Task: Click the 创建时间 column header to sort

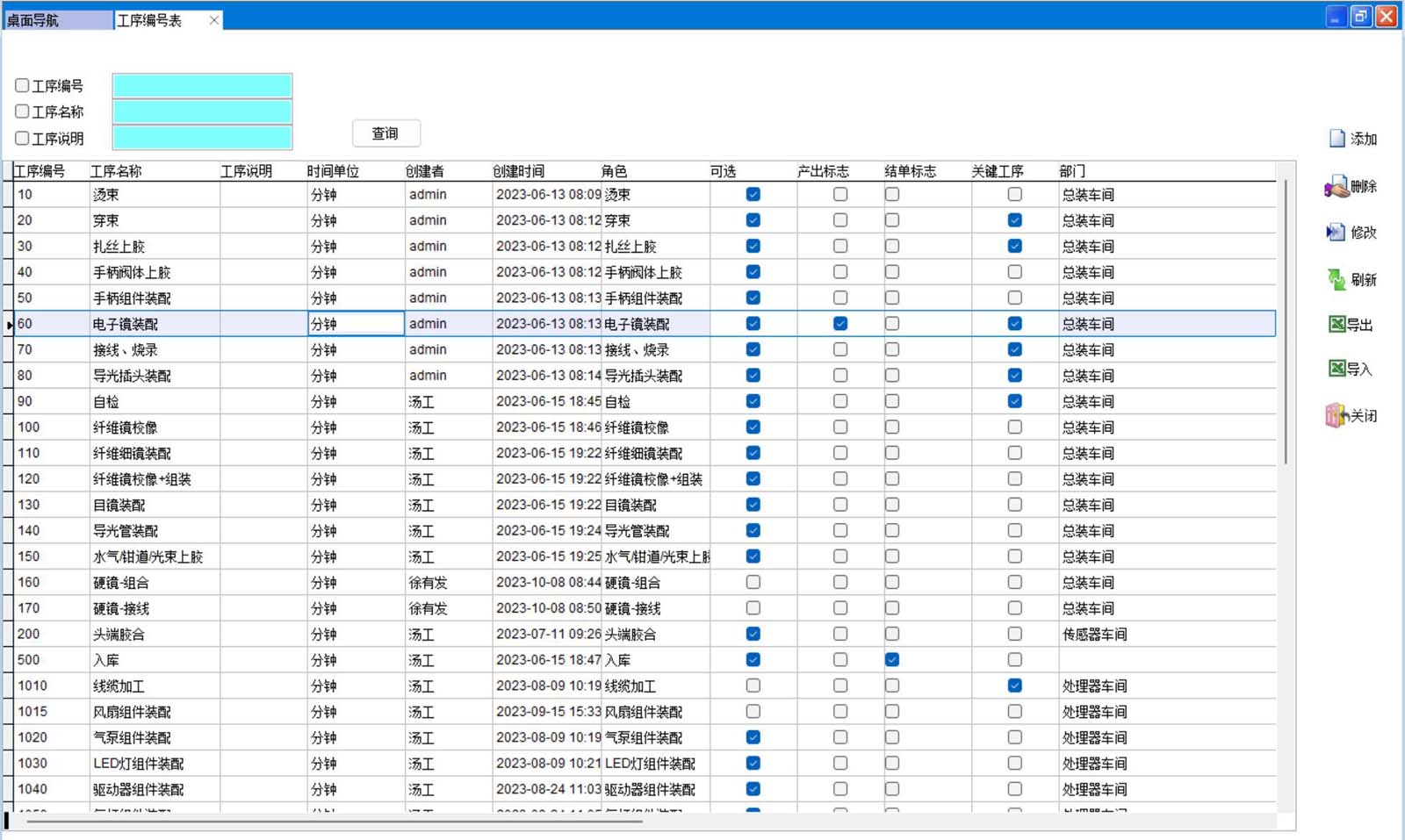Action: (518, 171)
